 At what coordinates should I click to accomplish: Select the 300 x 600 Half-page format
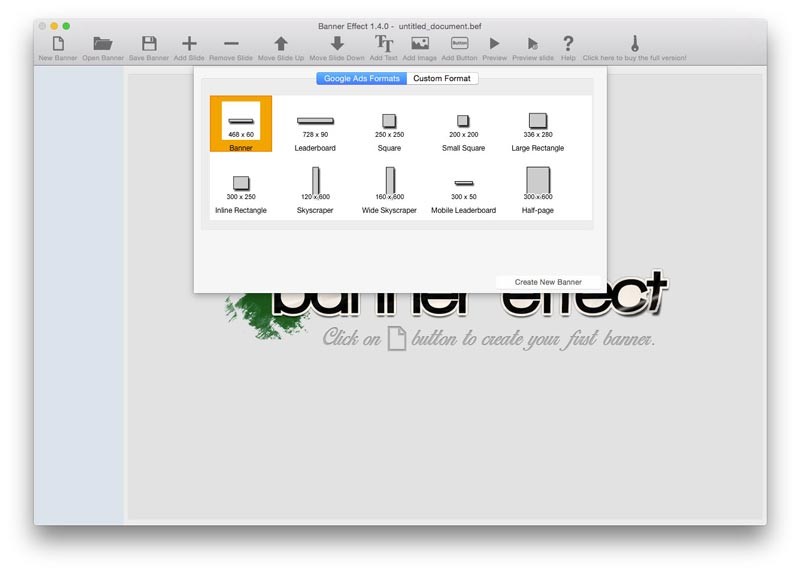538,186
